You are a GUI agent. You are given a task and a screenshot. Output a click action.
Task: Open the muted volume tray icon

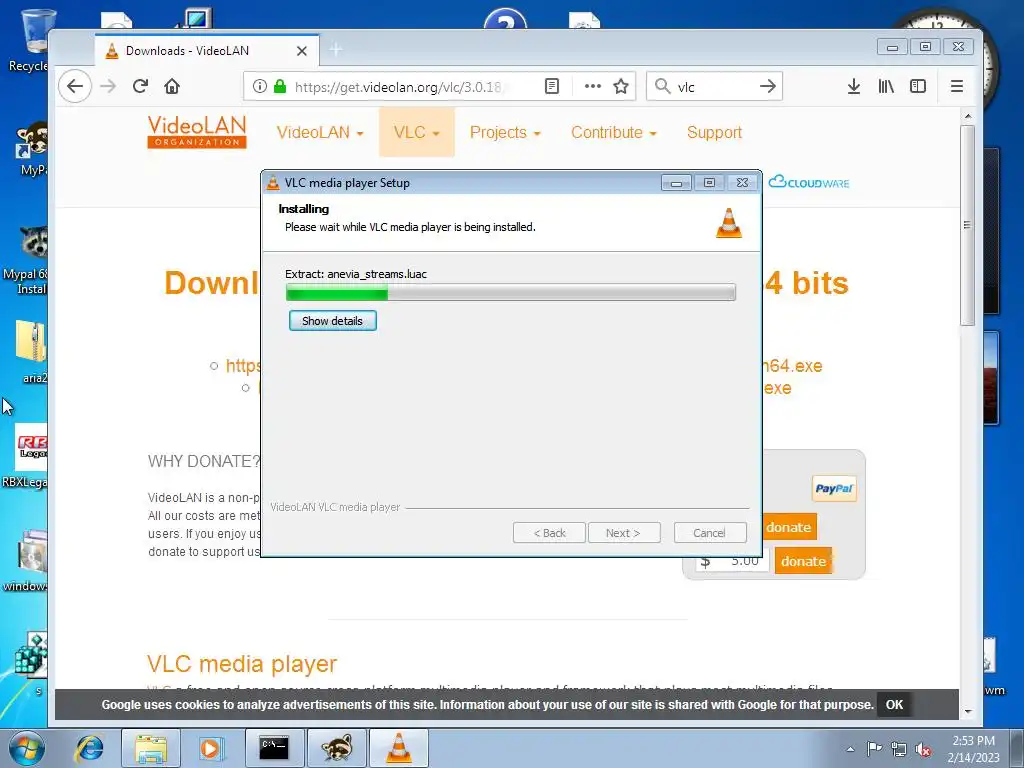(923, 749)
